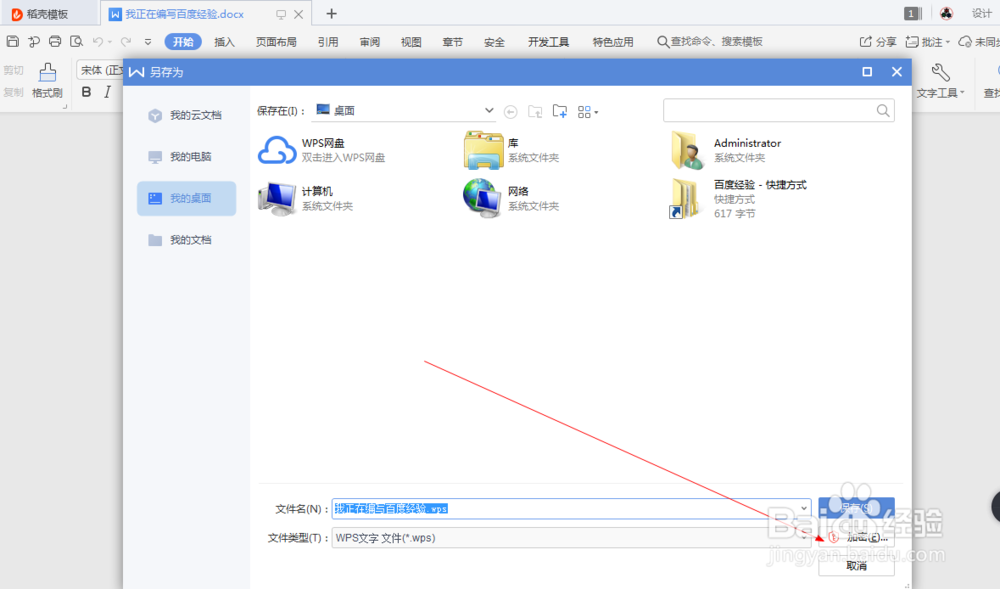Viewport: 1000px width, 589px height.
Task: Open the 库 (Libraries) folder
Action: coord(512,150)
